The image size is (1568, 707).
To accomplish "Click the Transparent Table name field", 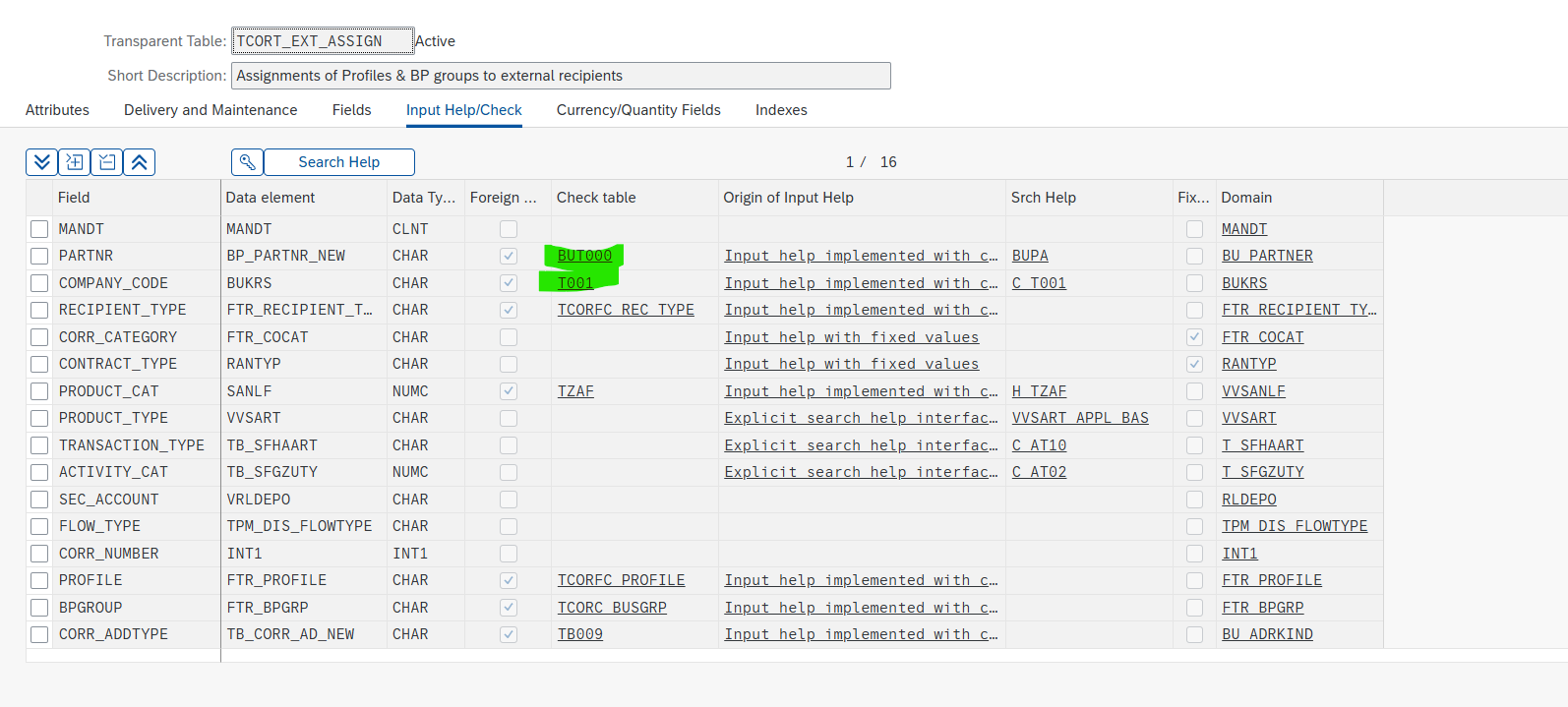I will 322,41.
